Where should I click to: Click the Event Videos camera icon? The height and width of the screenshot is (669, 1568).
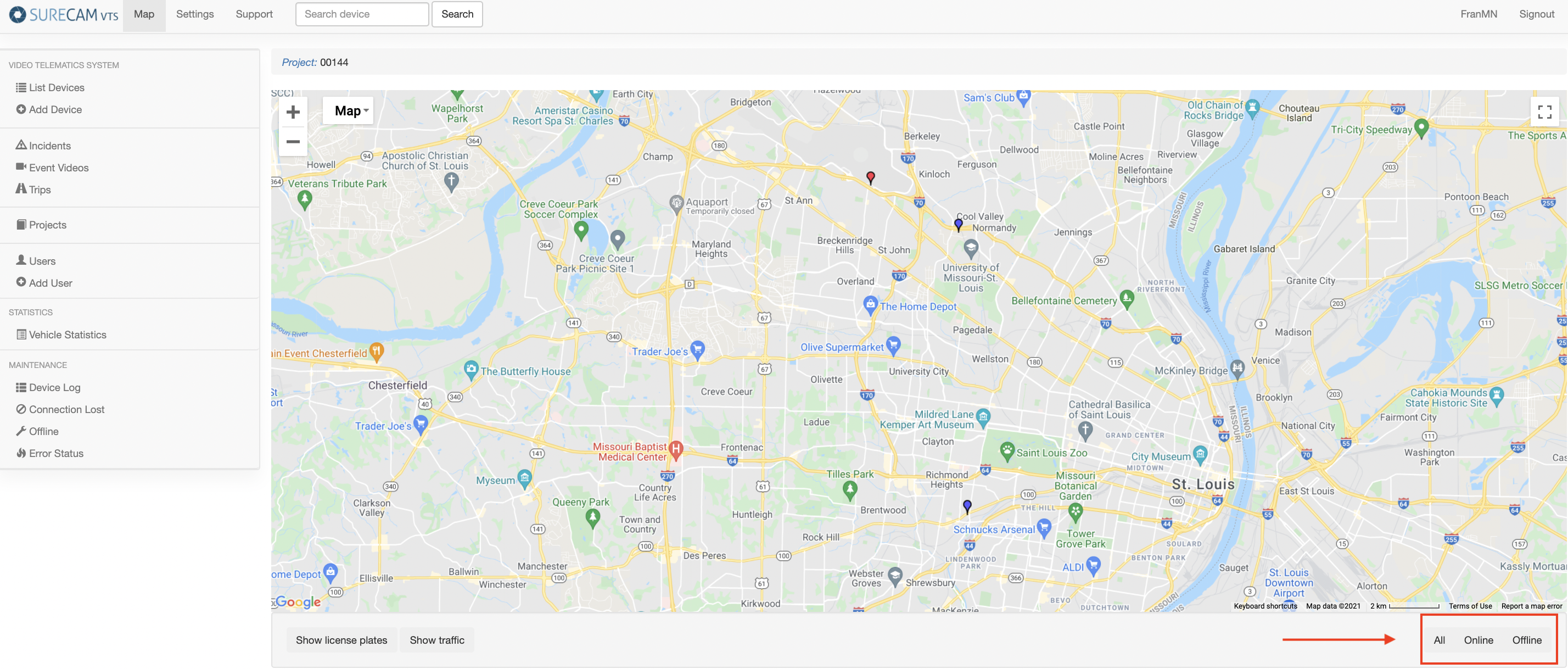pyautogui.click(x=21, y=167)
